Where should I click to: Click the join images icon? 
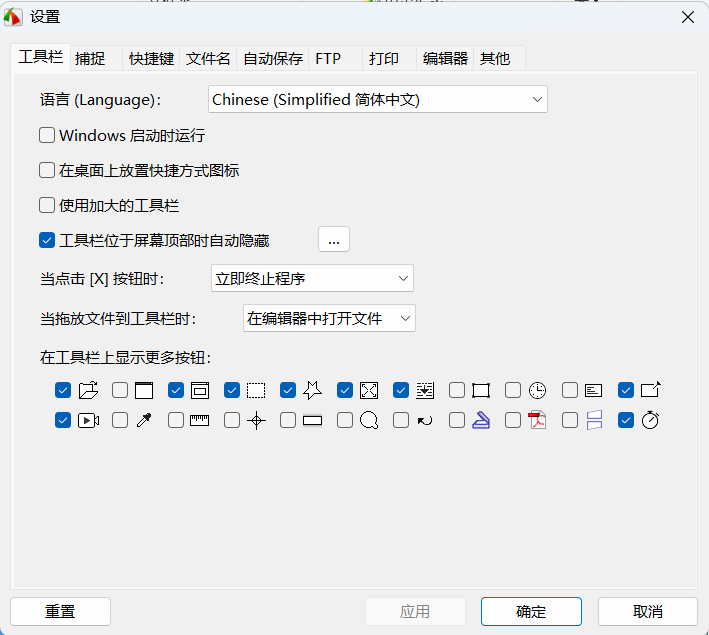tap(594, 420)
